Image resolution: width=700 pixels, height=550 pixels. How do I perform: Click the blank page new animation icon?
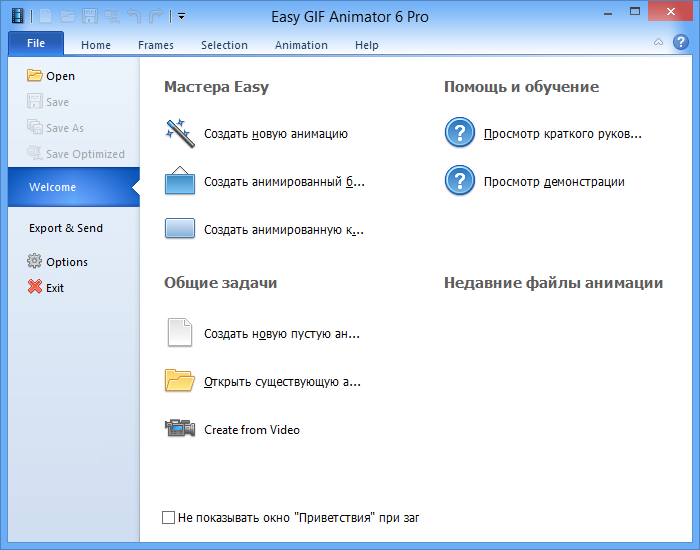tap(179, 332)
